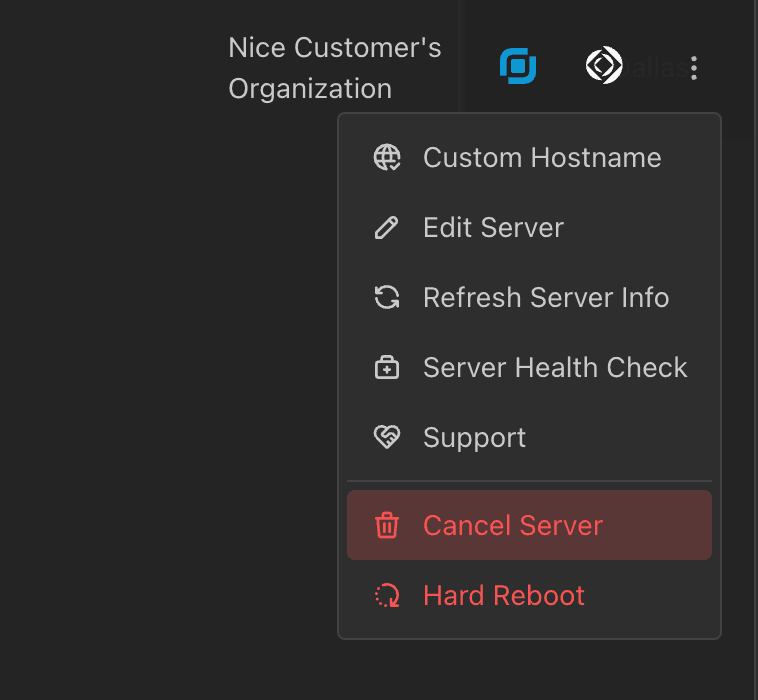758x700 pixels.
Task: Click the medical kit Health Check icon
Action: [387, 368]
